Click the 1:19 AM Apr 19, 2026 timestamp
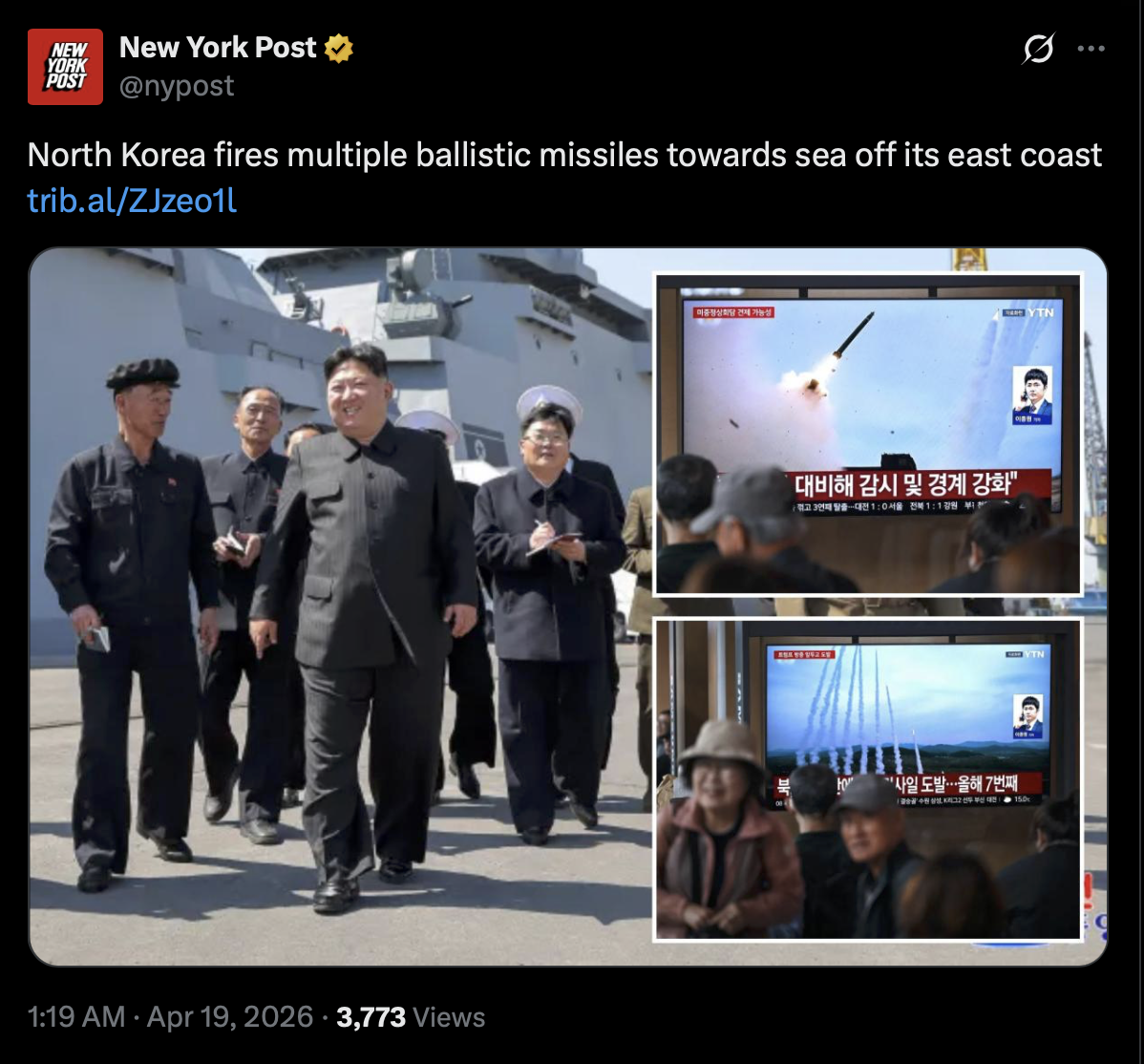 pyautogui.click(x=170, y=1016)
